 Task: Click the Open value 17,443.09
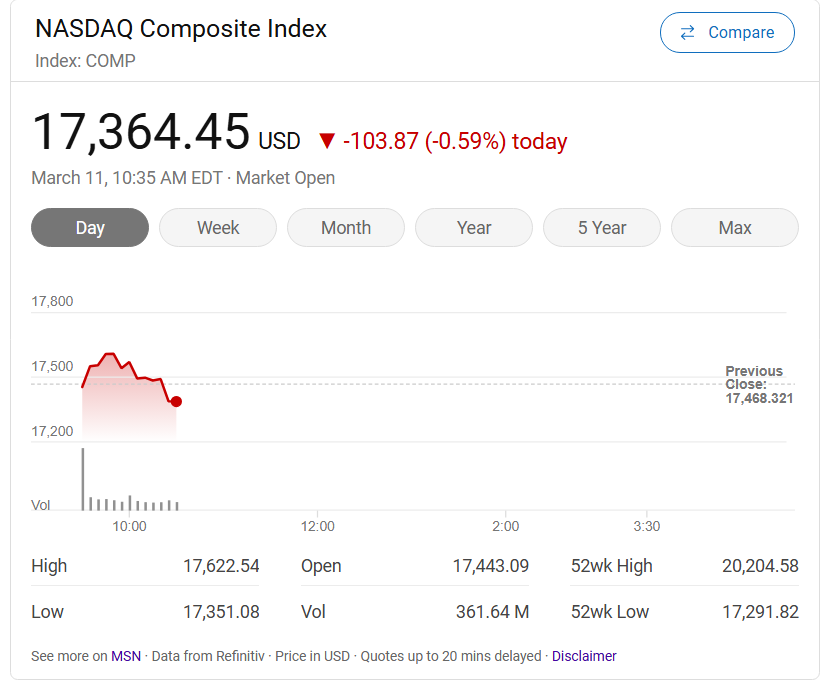click(490, 566)
